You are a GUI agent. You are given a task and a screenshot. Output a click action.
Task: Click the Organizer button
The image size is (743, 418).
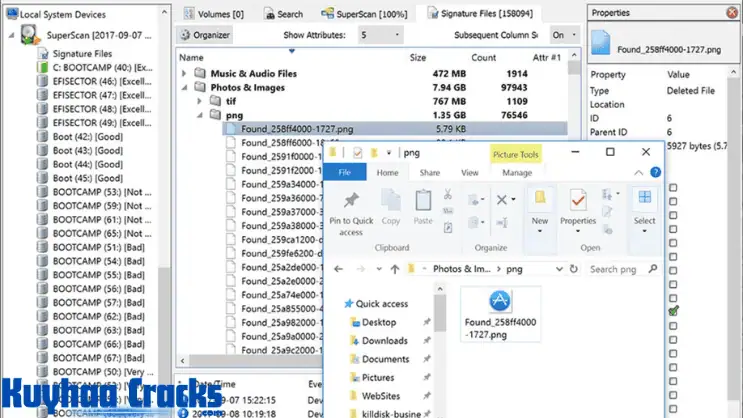[x=205, y=35]
